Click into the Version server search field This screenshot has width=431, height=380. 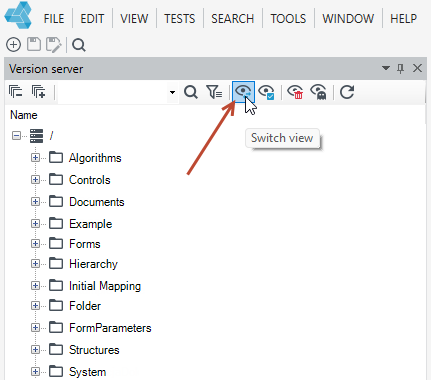(x=113, y=92)
